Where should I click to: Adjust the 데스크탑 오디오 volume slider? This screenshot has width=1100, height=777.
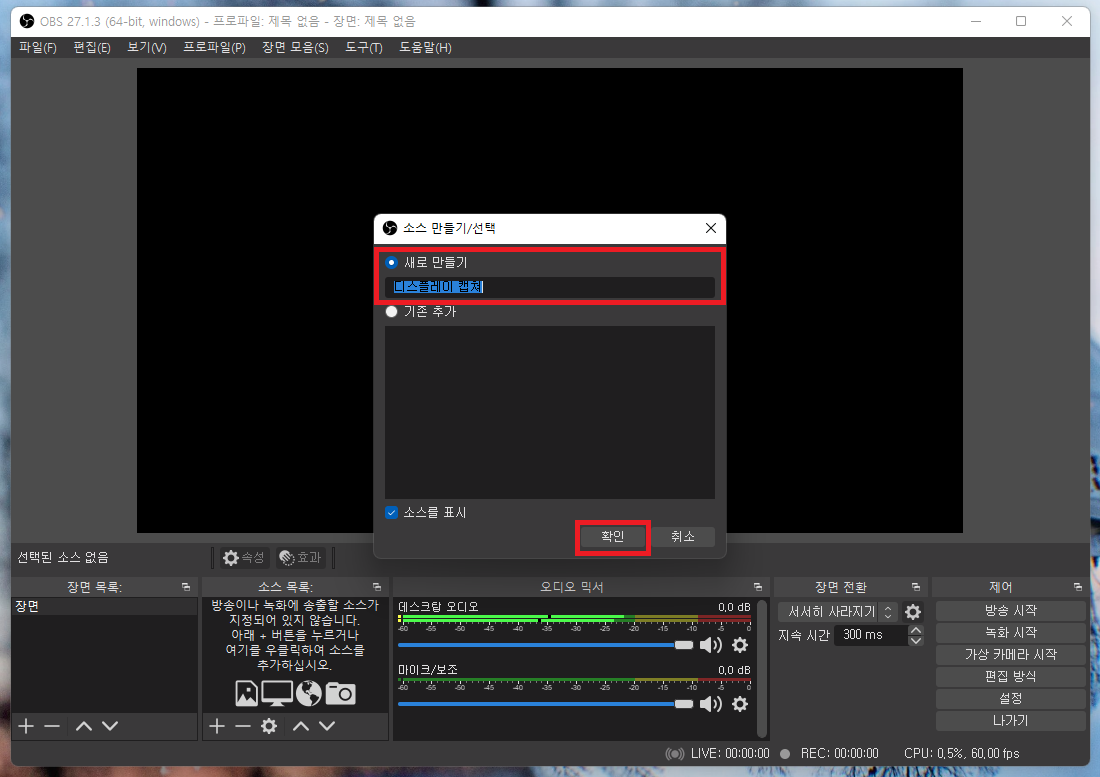coord(545,645)
